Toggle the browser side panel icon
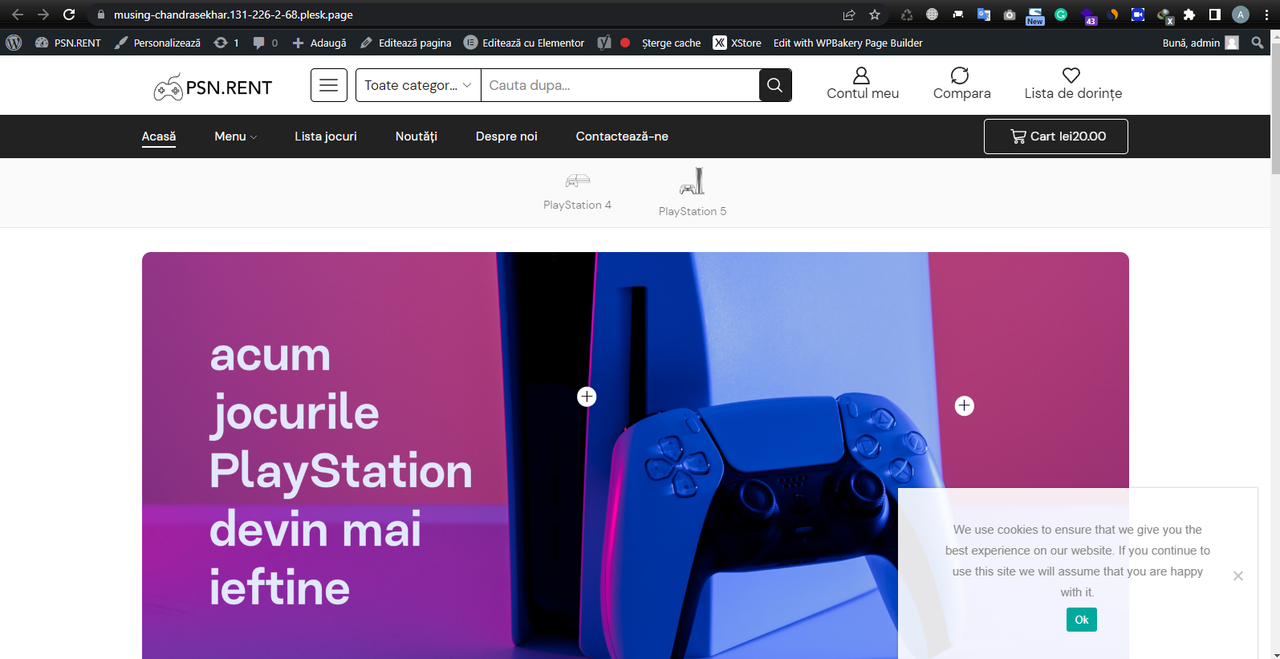 pos(1214,15)
